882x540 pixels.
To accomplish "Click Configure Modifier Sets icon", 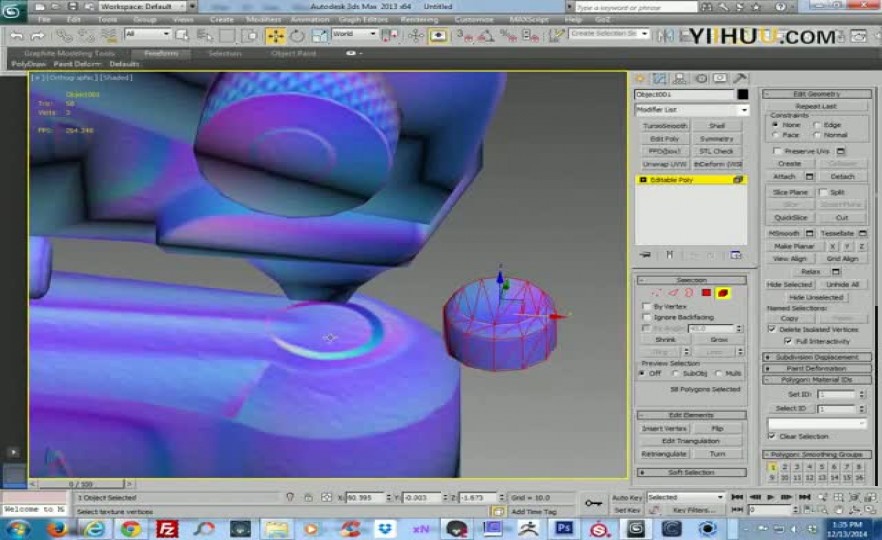I will (735, 255).
